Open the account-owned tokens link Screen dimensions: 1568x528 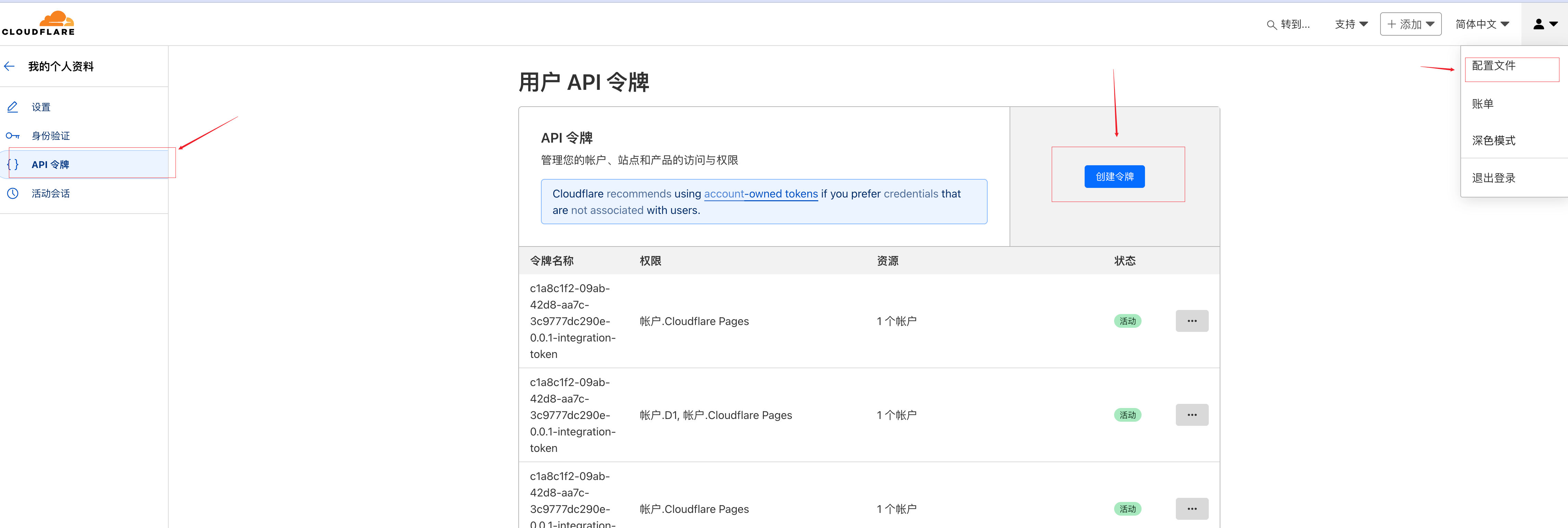point(760,194)
